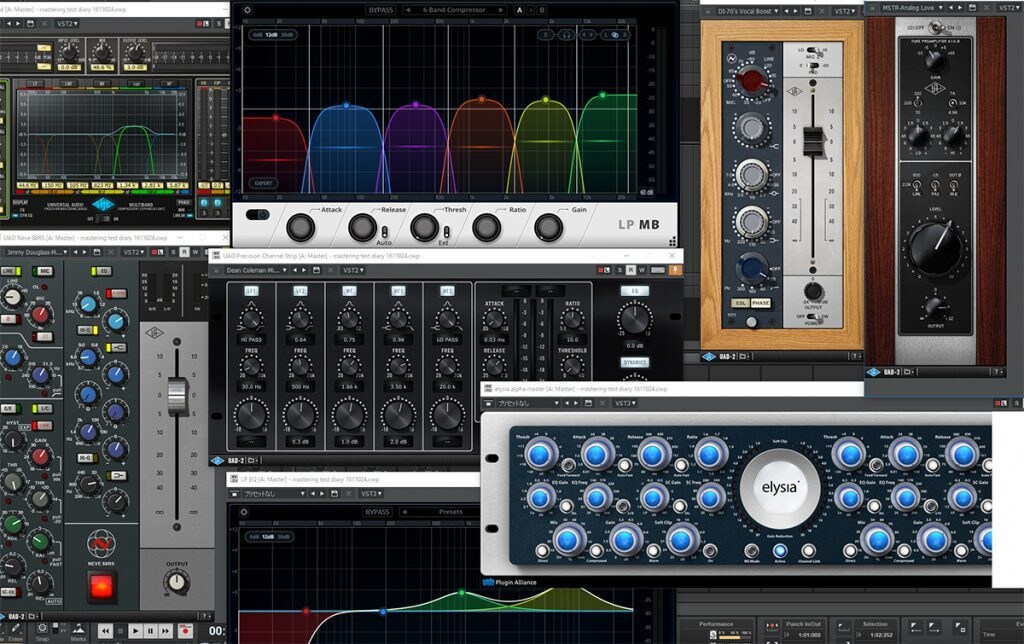Select the blue band node in LP MB
The image size is (1024, 644).
click(x=346, y=105)
